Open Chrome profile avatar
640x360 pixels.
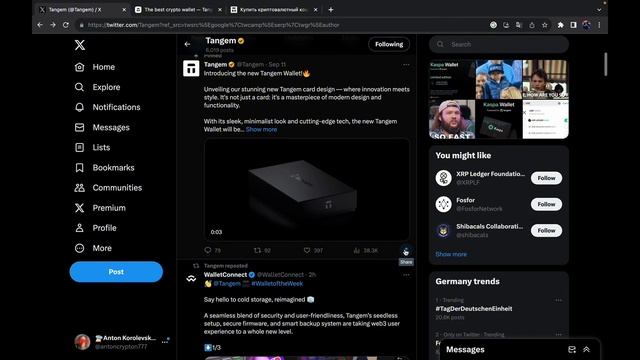(587, 25)
